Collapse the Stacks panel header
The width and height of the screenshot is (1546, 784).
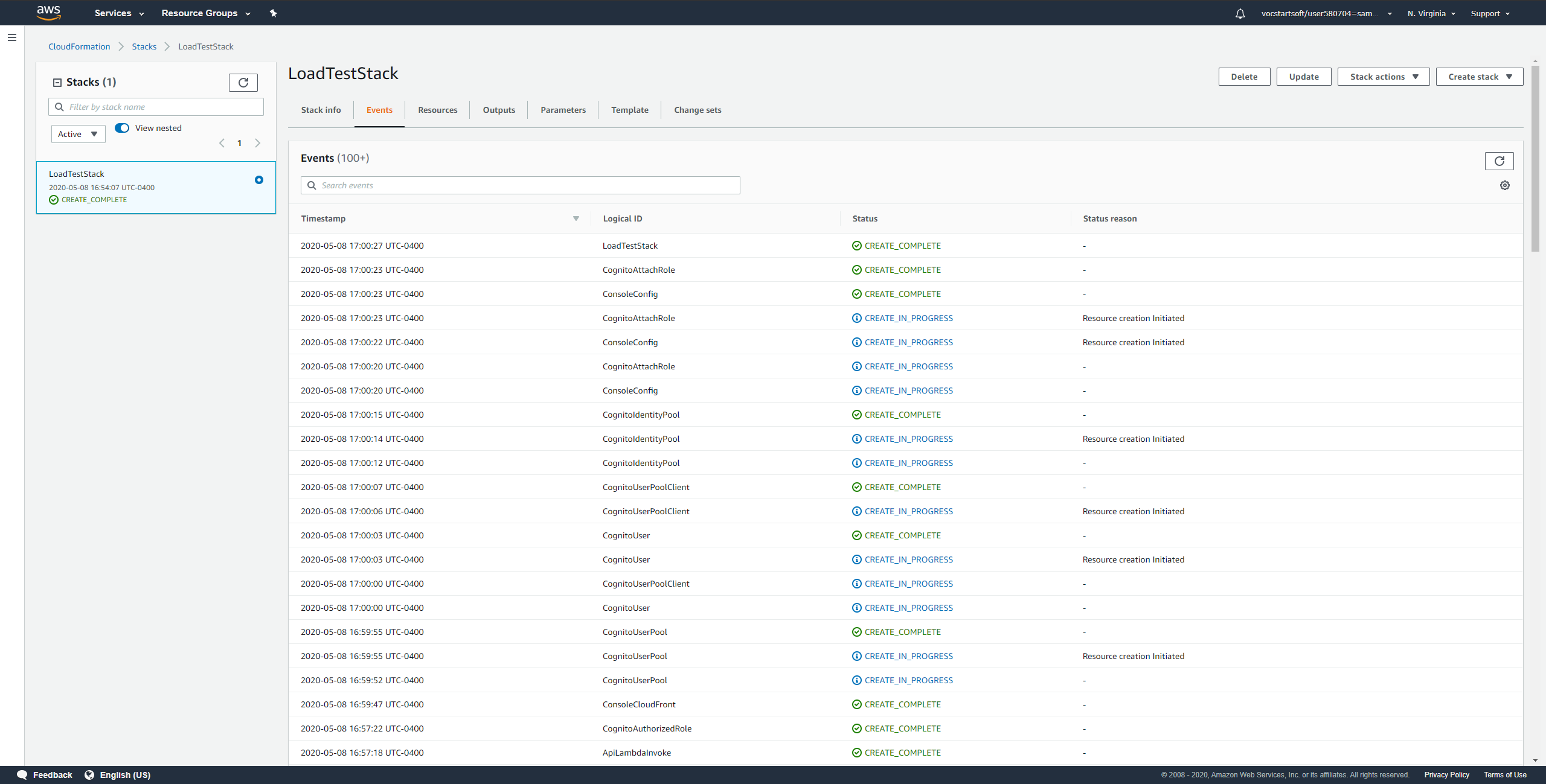(57, 83)
